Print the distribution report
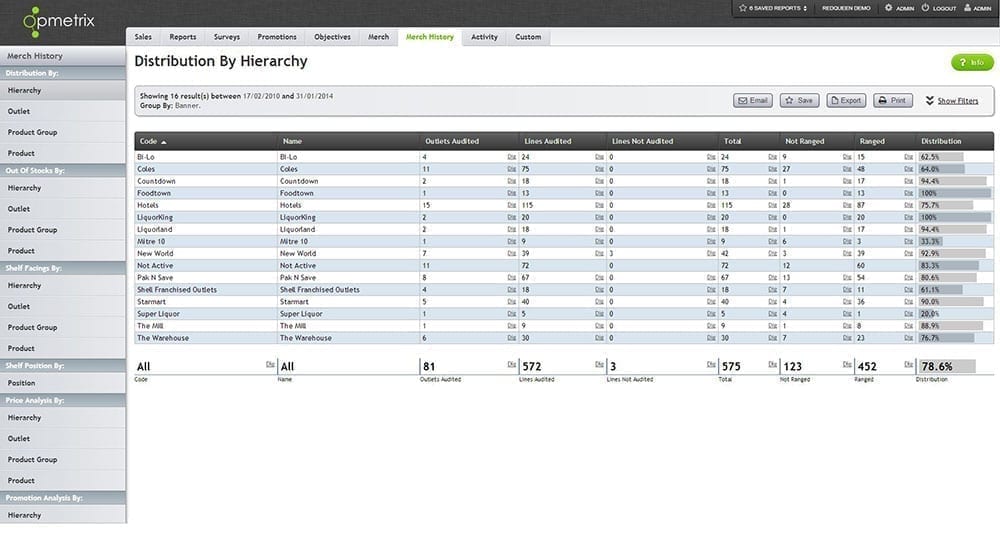Screen dimensions: 1000x533 point(893,101)
